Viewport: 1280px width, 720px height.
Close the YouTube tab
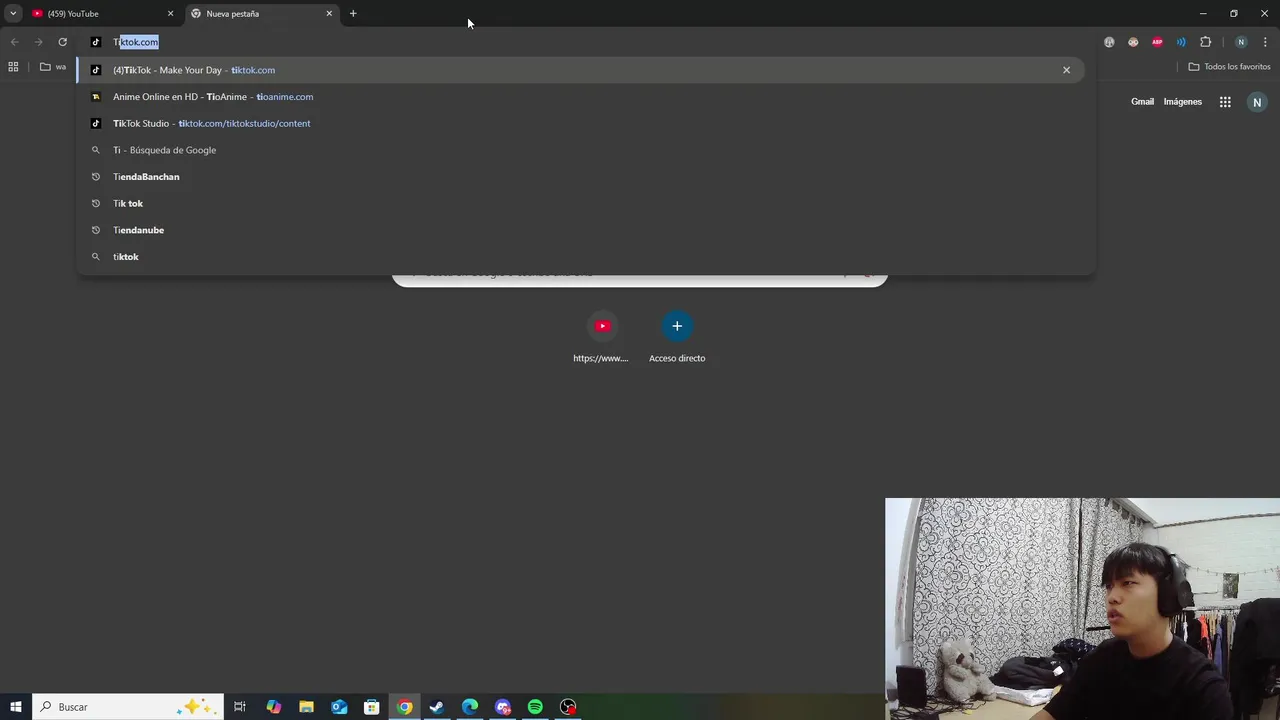(170, 14)
